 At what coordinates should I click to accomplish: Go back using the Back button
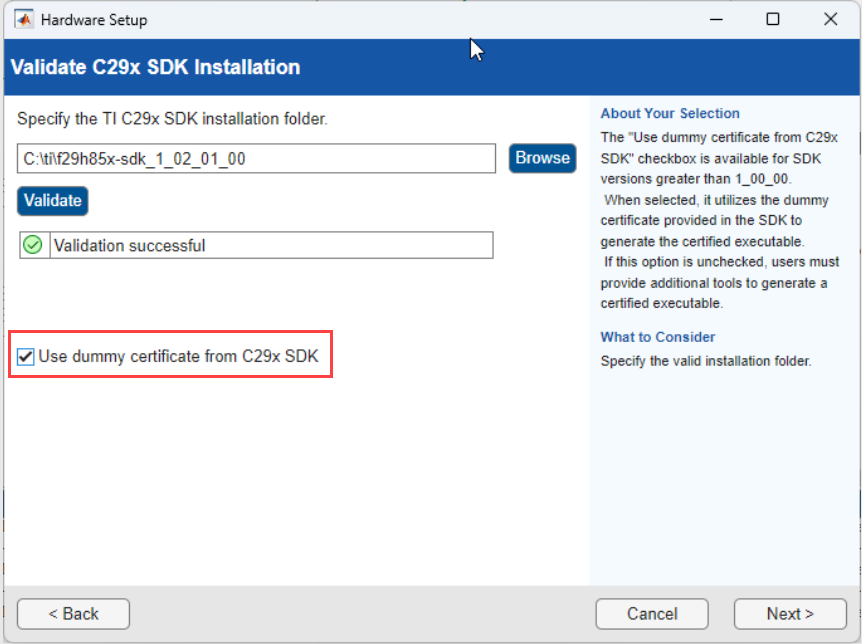coord(73,613)
